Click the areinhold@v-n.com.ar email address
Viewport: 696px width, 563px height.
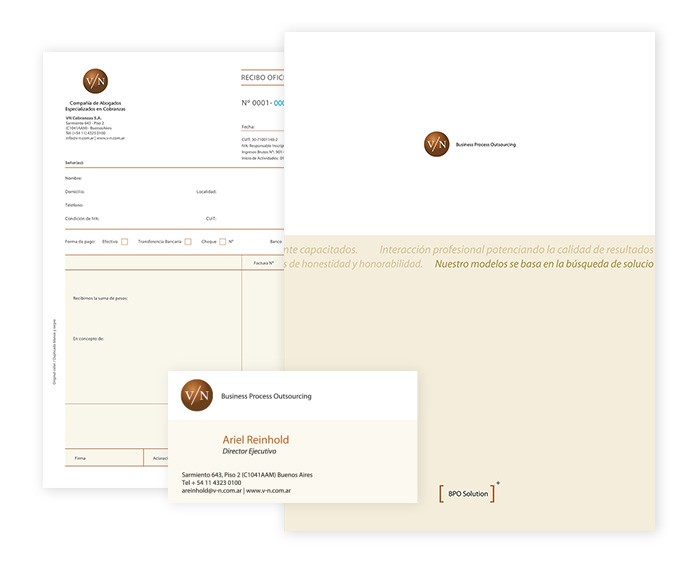coord(212,491)
